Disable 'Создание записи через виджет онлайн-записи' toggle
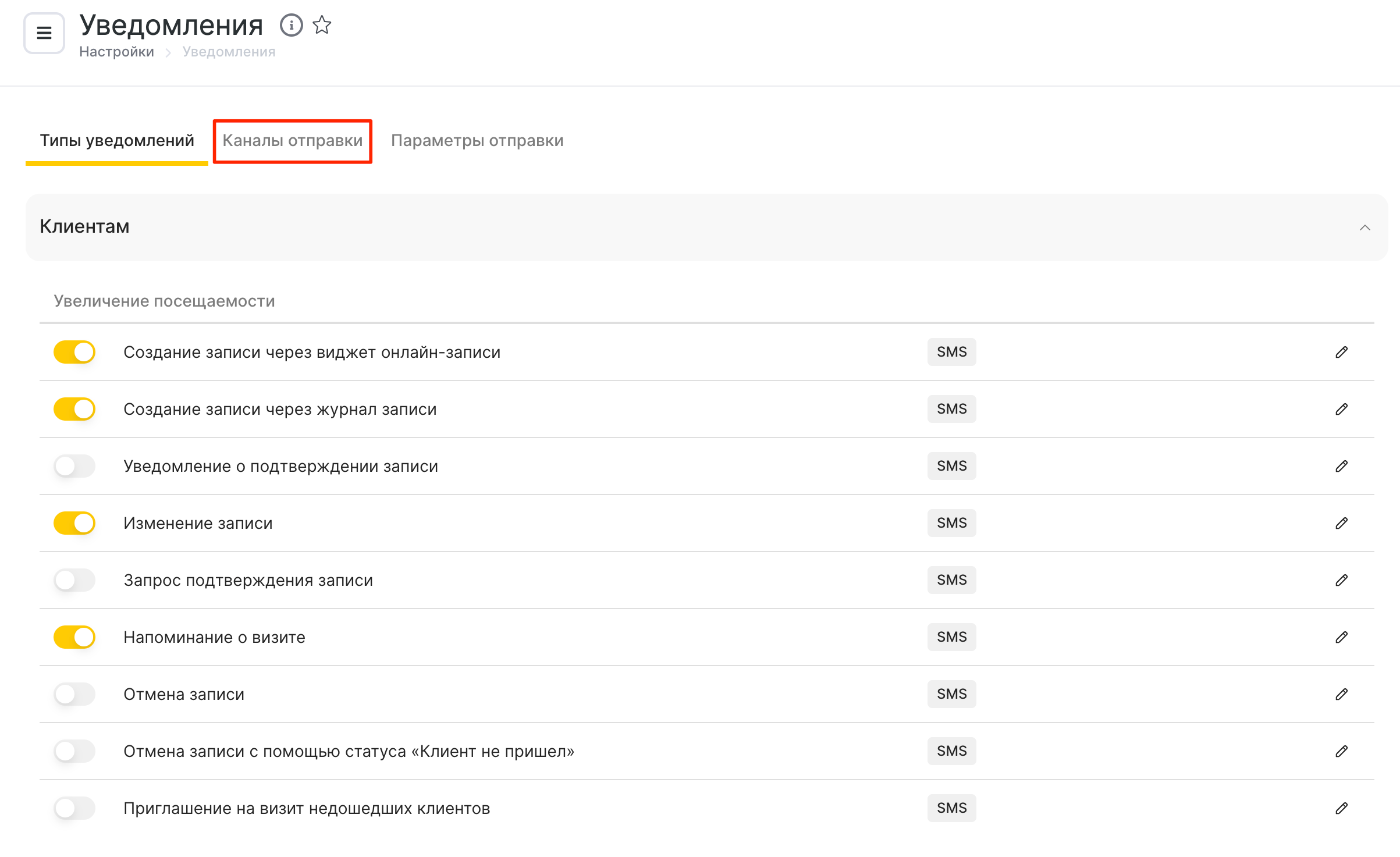Image resolution: width=1400 pixels, height=857 pixels. [x=74, y=352]
